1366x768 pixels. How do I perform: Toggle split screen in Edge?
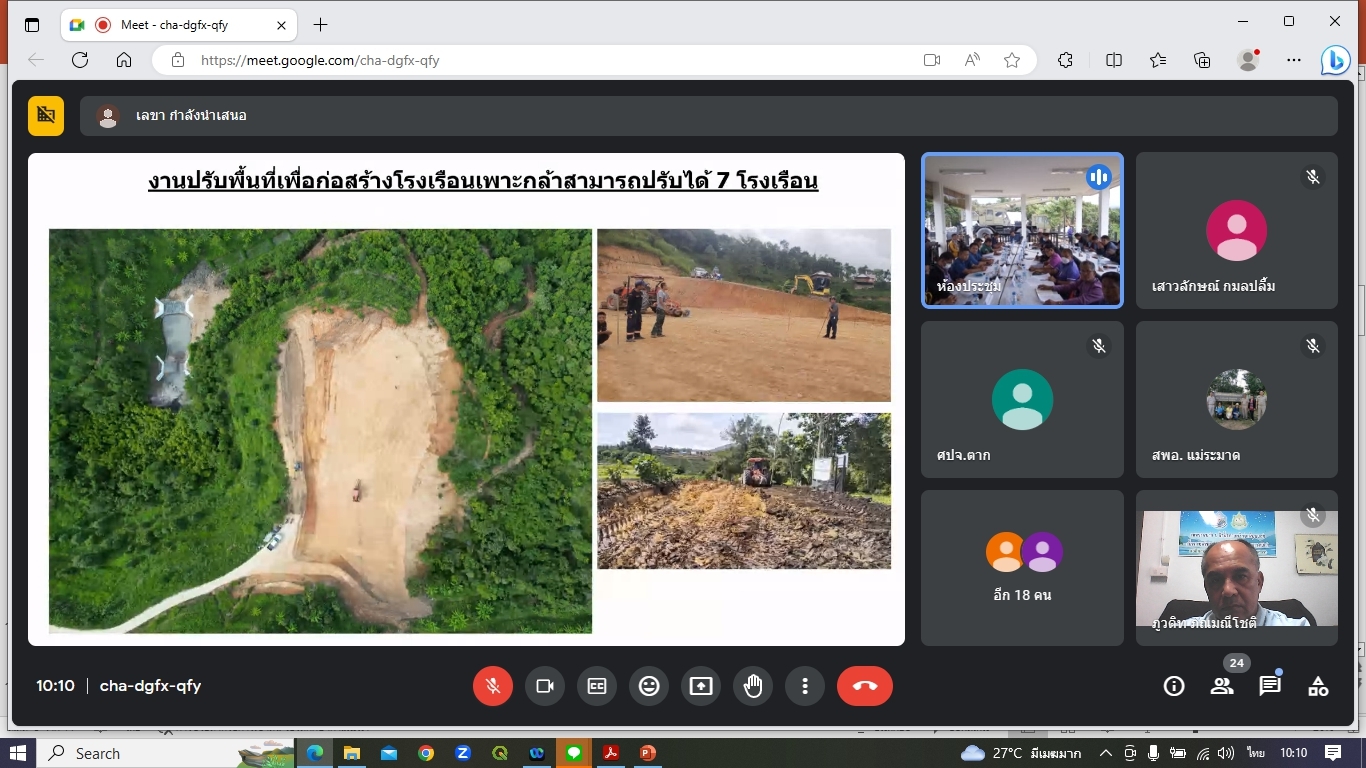[1114, 60]
